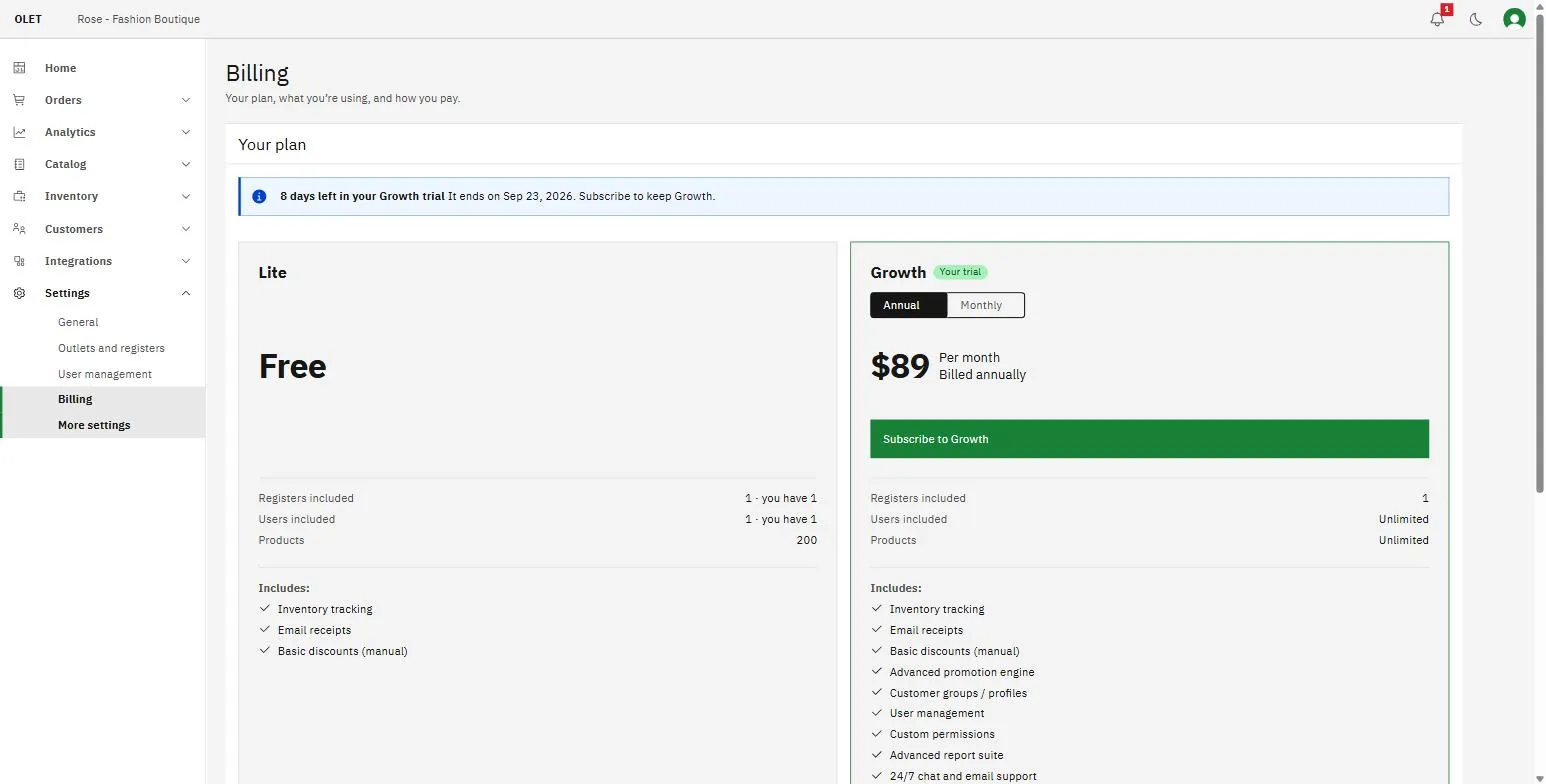Click the Free price label
The height and width of the screenshot is (784, 1546).
coord(292,366)
